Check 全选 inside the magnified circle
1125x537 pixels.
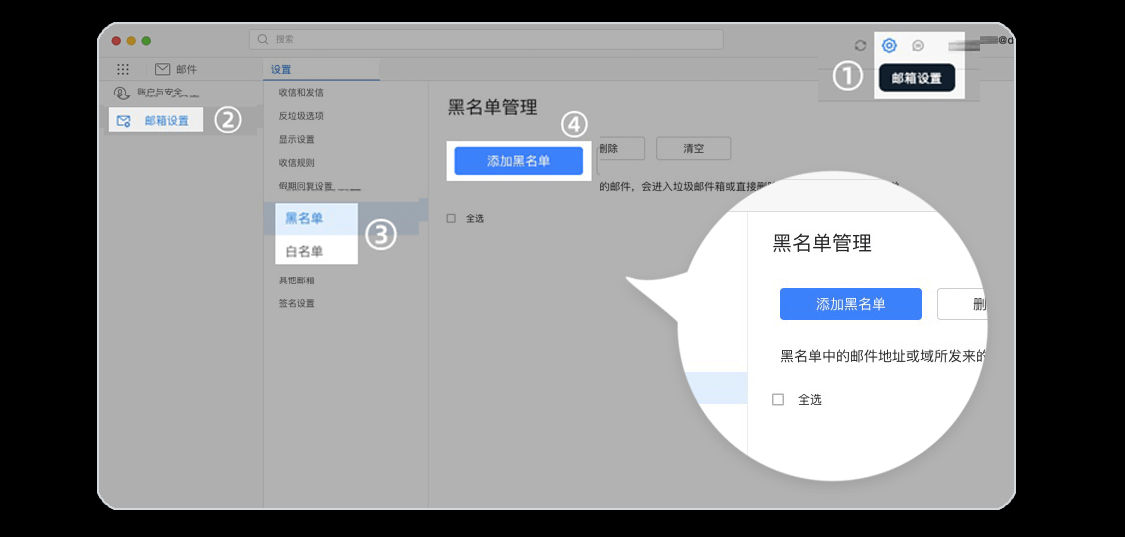(x=778, y=399)
